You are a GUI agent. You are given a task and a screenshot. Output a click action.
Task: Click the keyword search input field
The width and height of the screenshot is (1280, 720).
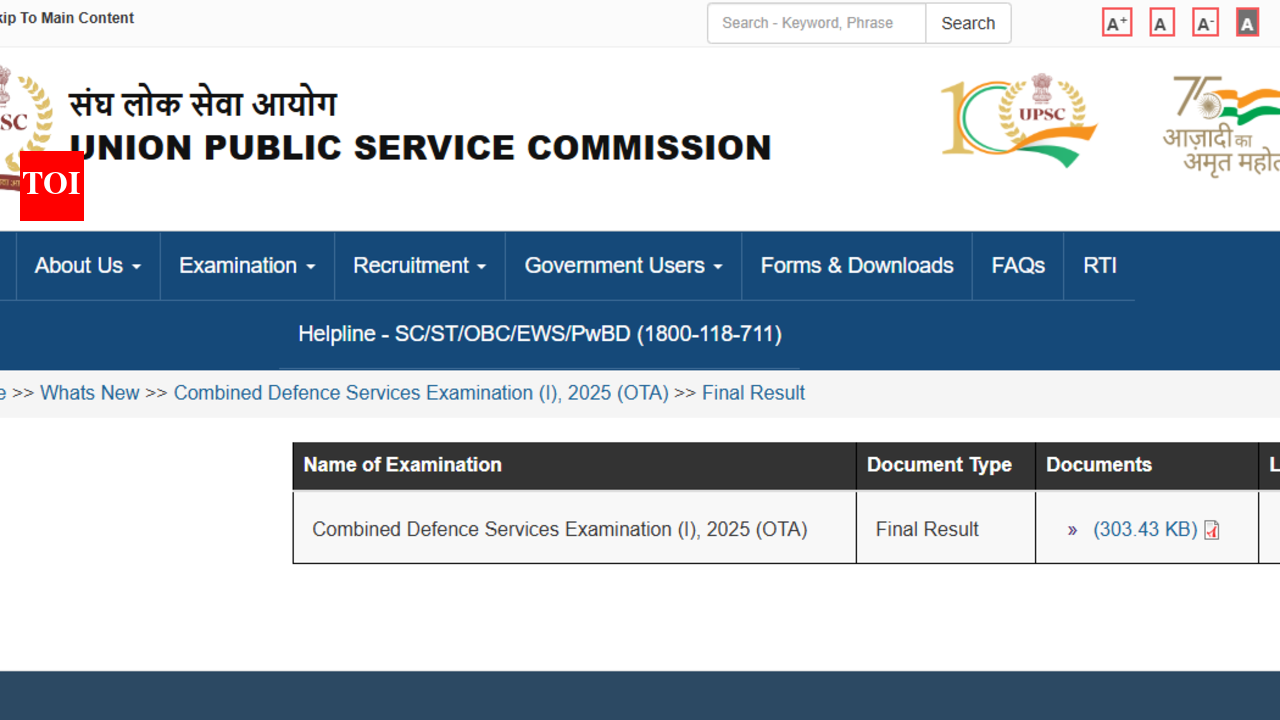pyautogui.click(x=816, y=23)
